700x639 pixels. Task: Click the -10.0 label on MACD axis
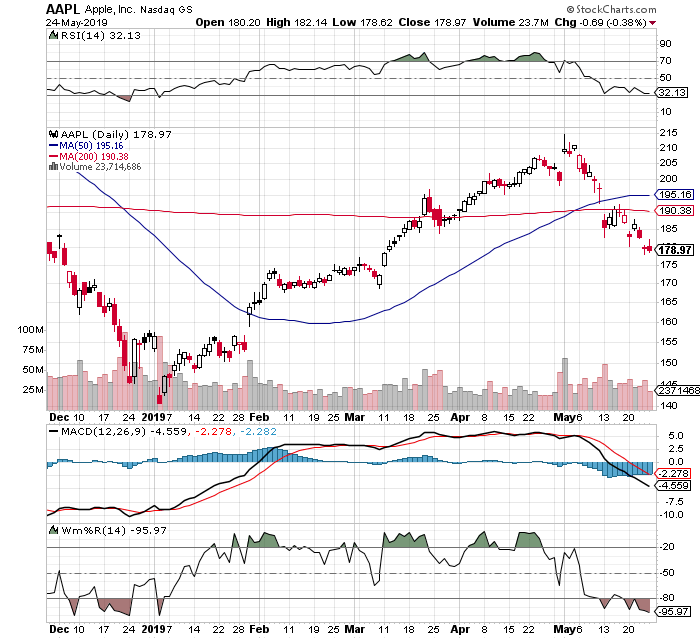pos(671,515)
